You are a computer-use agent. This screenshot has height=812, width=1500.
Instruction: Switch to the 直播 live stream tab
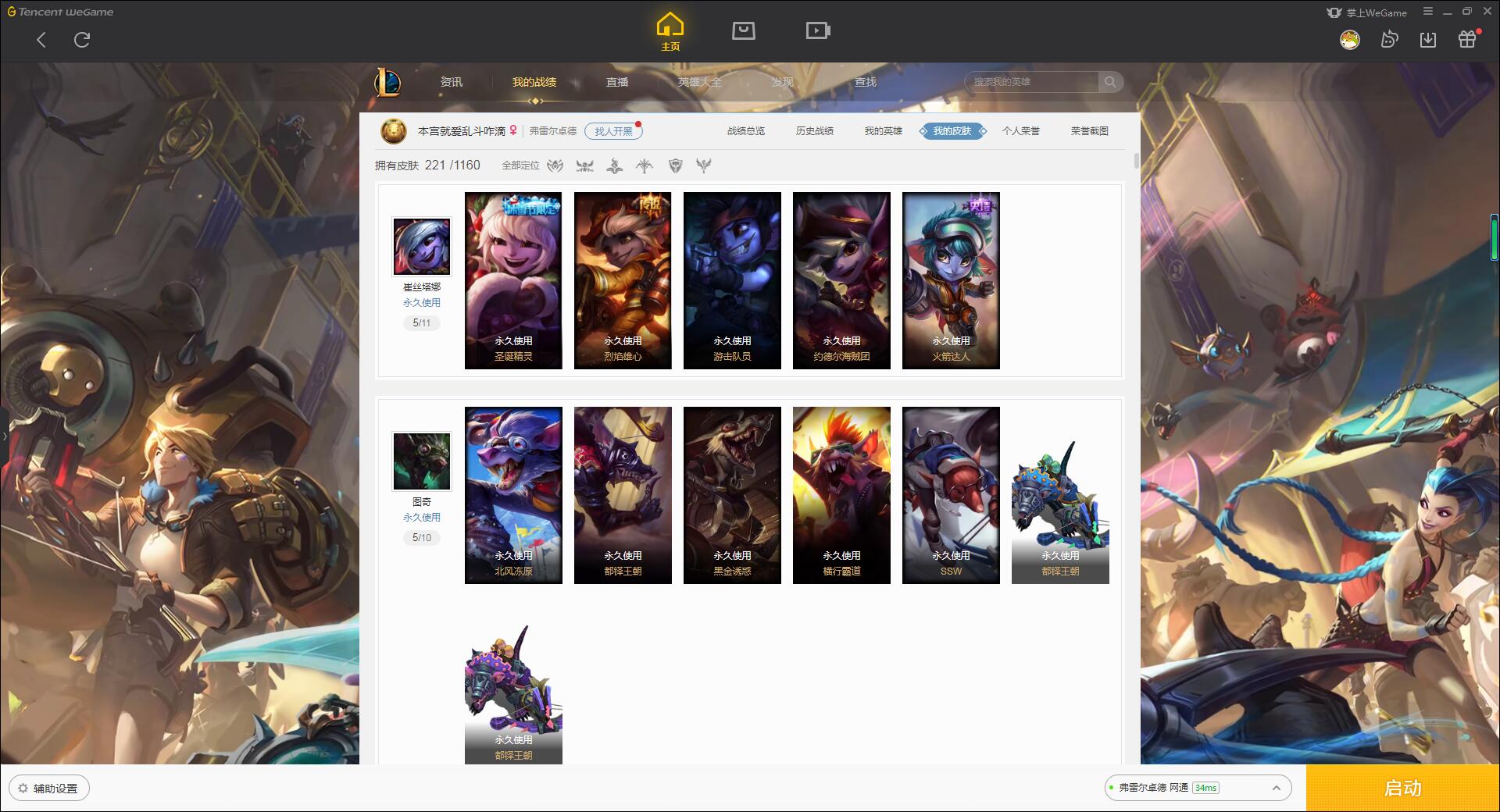tap(617, 82)
